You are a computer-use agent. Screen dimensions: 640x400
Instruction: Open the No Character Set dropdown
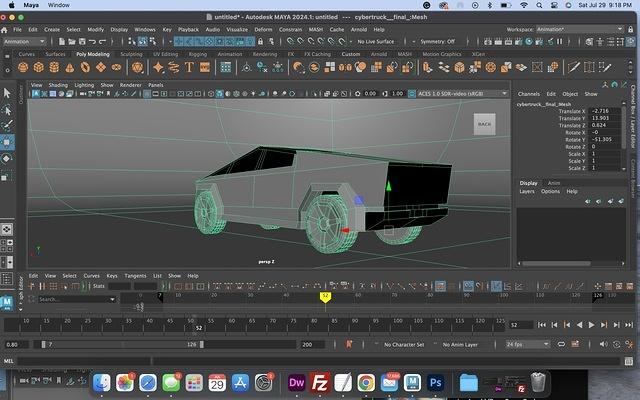pos(404,345)
